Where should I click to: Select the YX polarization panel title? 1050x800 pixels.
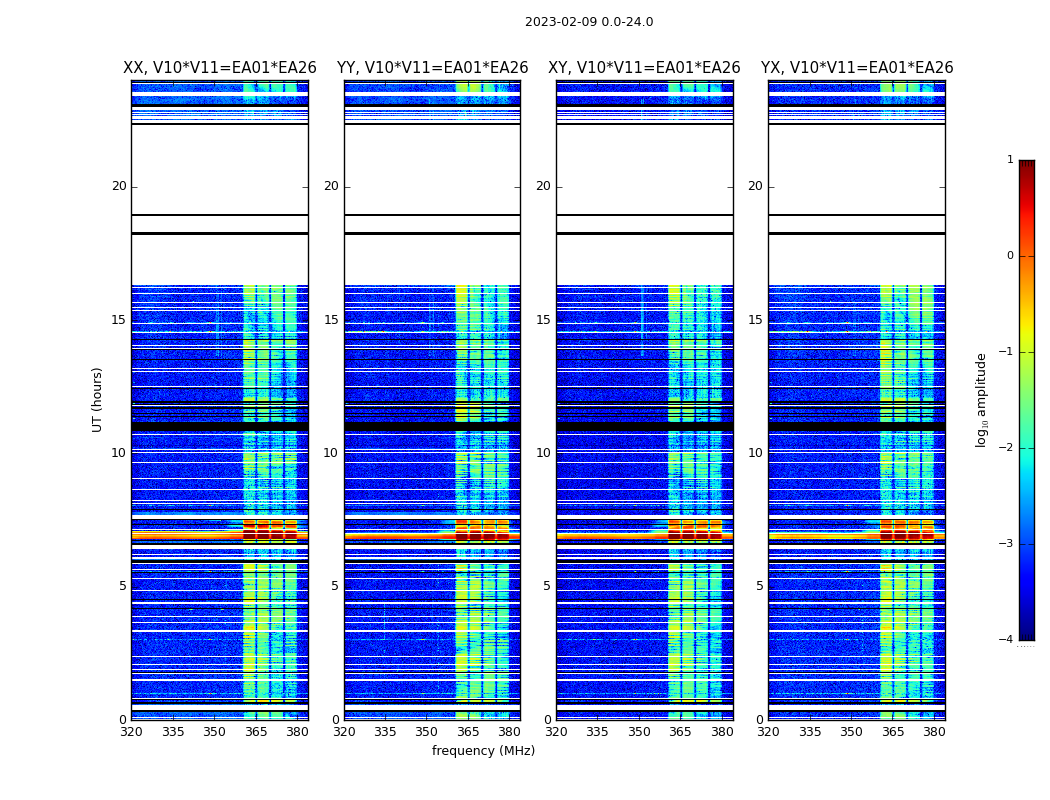(856, 68)
